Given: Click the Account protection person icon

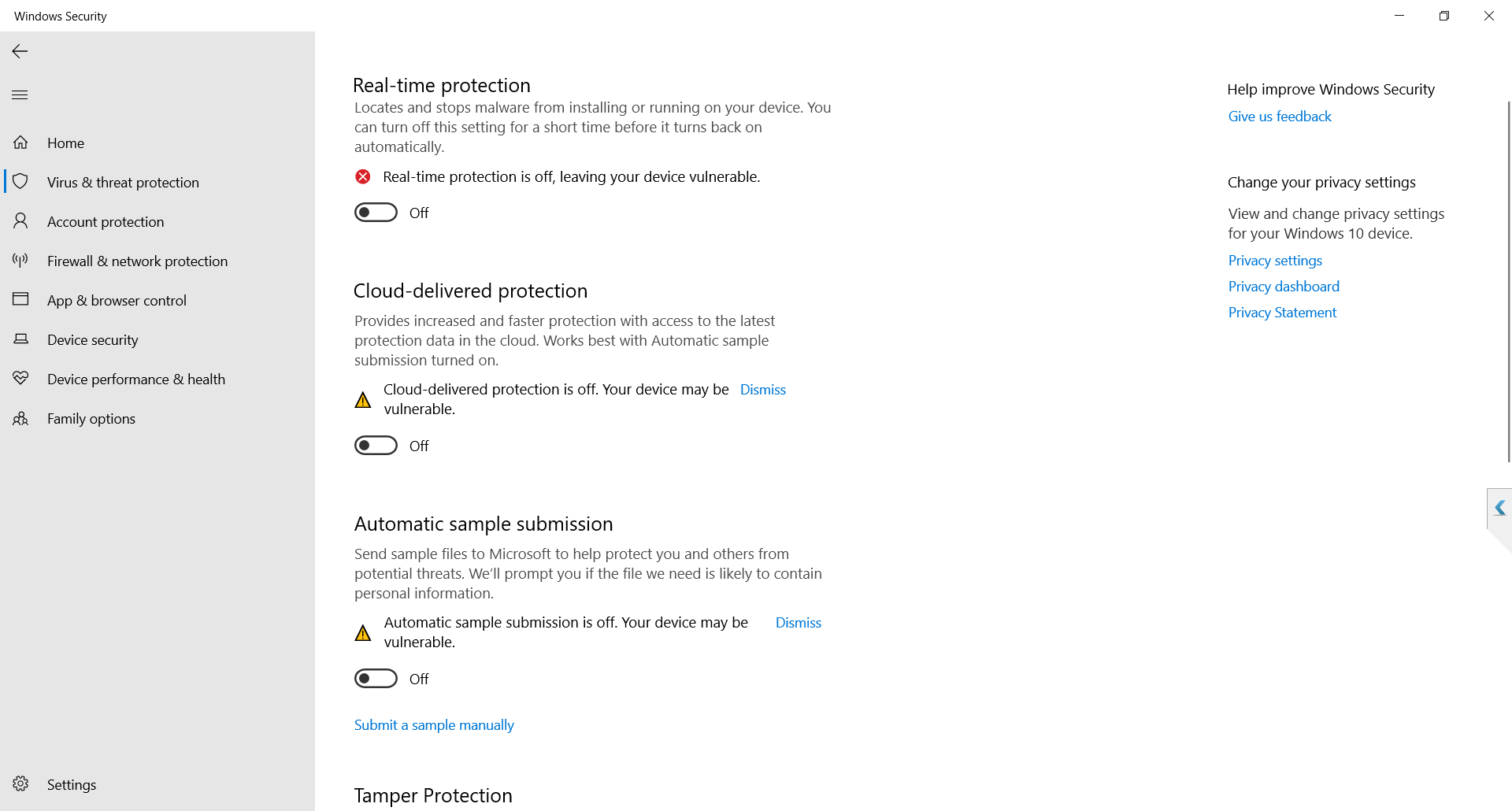Looking at the screenshot, I should (x=20, y=221).
